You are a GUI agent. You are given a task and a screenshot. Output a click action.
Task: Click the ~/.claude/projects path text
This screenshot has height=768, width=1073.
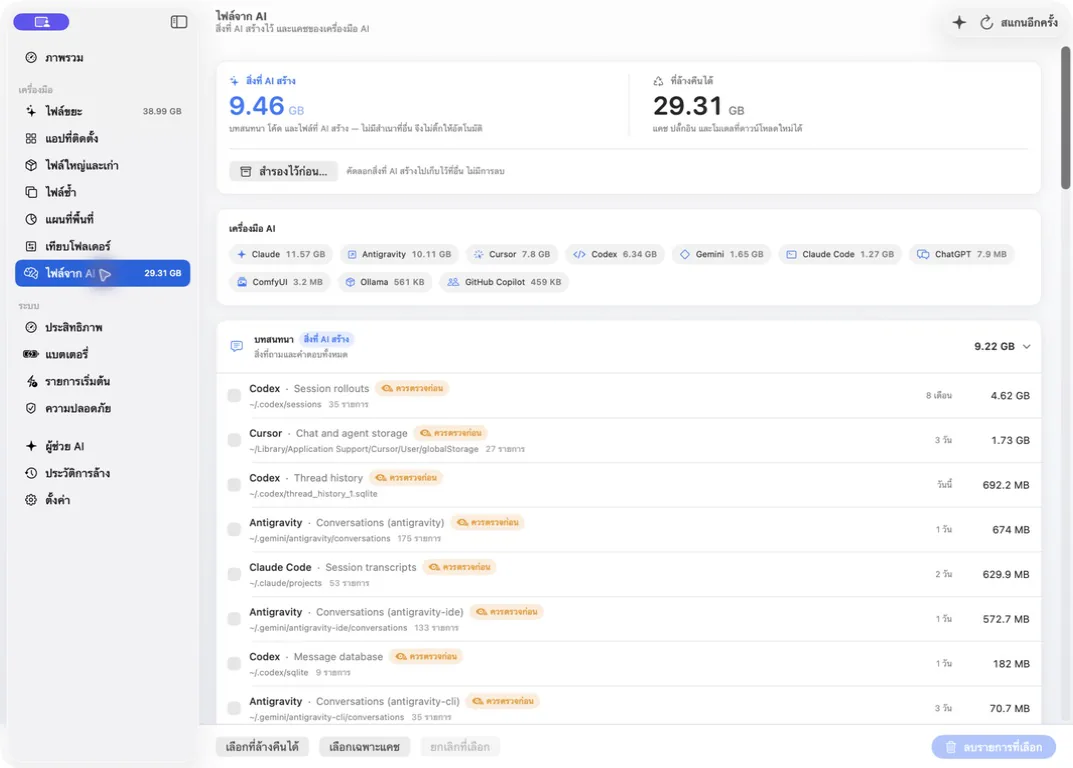[285, 583]
